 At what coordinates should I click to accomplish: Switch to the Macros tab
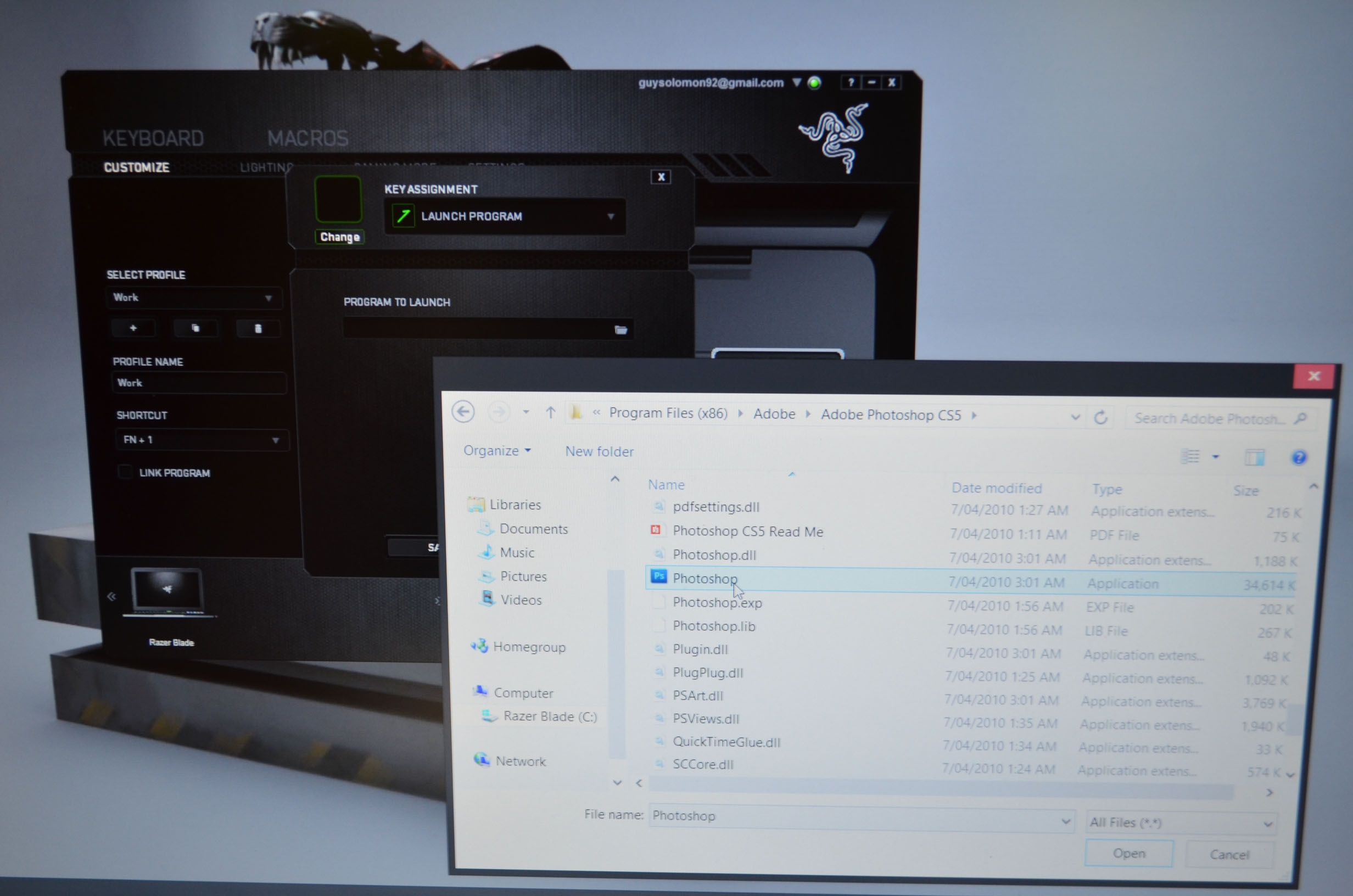pos(307,138)
